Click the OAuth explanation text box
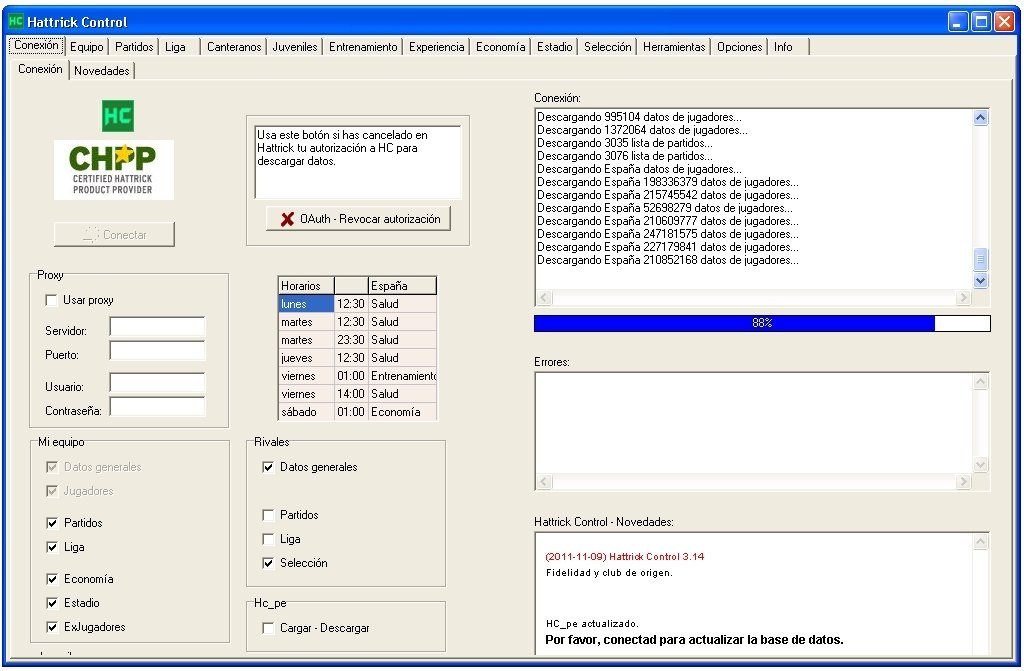 [x=358, y=162]
